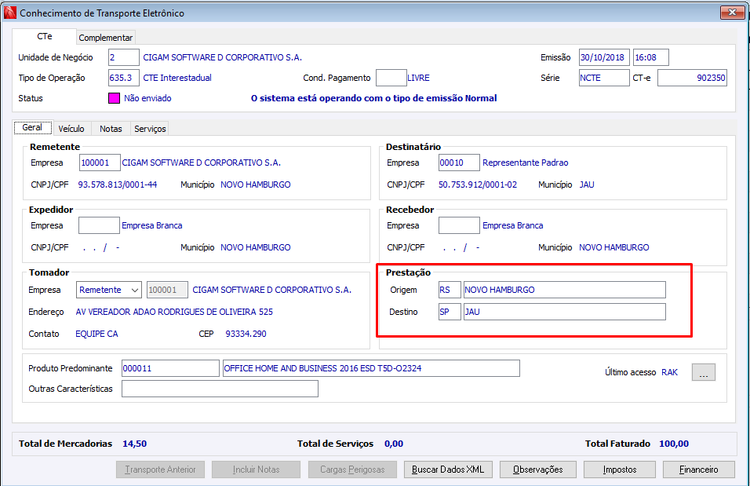Click the Endereço AV VEREADOR ADAO RODRIGUES

(174, 312)
